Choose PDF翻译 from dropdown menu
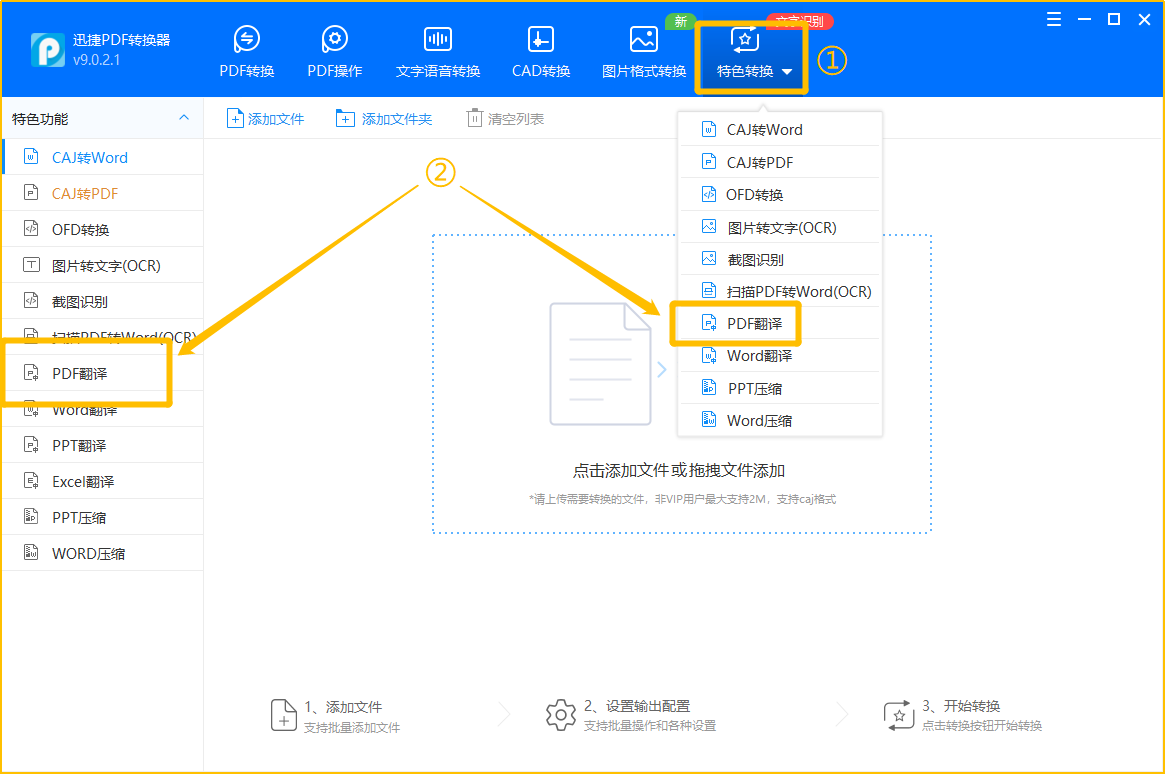The width and height of the screenshot is (1165, 775). pos(779,323)
